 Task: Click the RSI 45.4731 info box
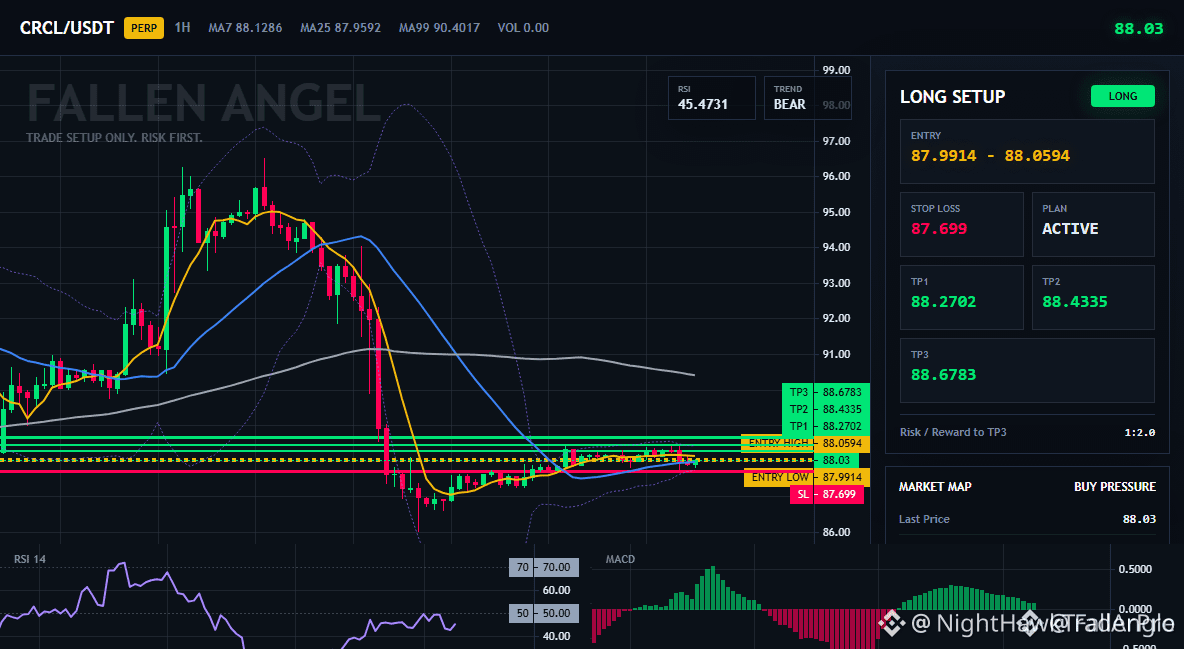(711, 97)
